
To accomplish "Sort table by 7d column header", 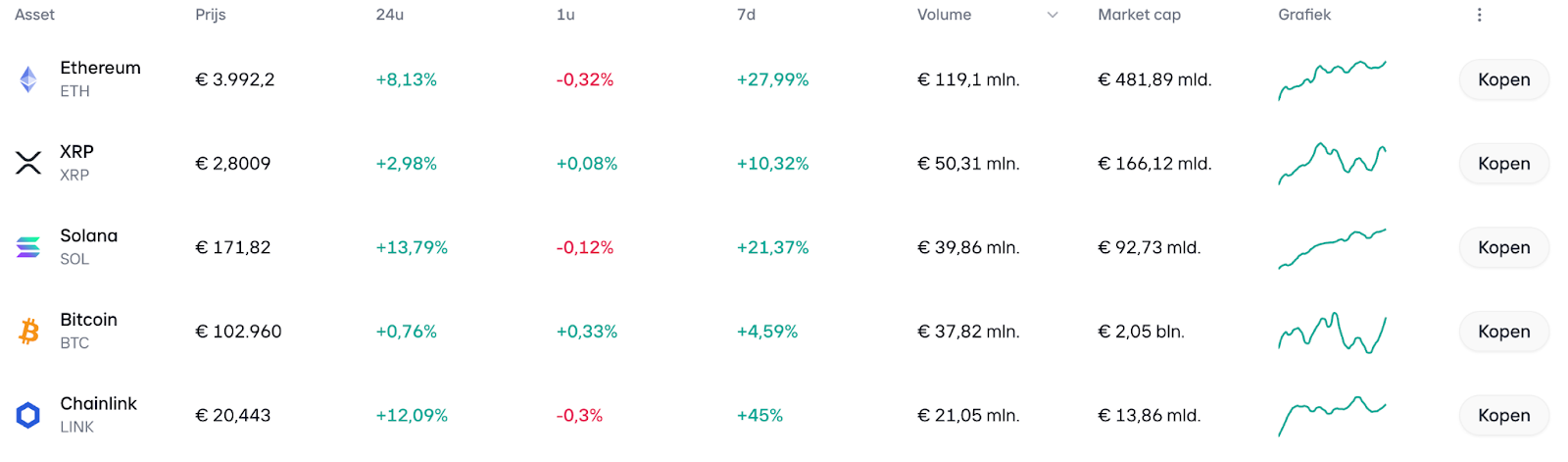I will pos(746,15).
